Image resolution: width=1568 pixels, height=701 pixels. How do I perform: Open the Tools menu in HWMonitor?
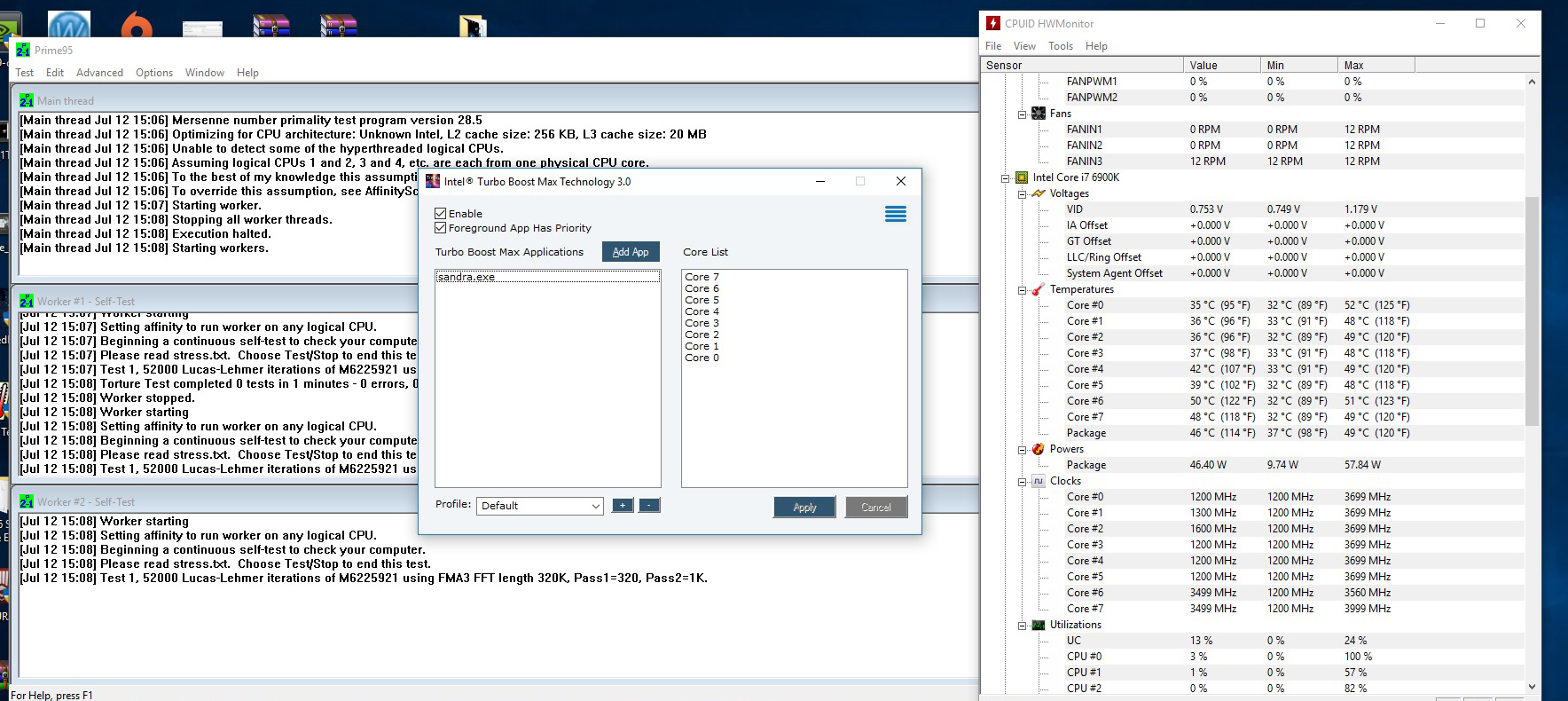[x=1060, y=46]
